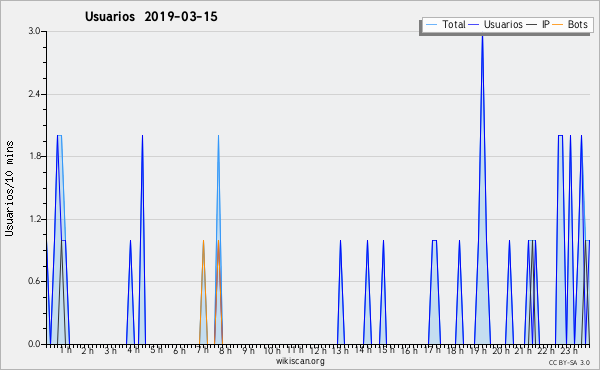This screenshot has width=600, height=370.
Task: Click the light blue total peak near 8 h
Action: coord(218,136)
